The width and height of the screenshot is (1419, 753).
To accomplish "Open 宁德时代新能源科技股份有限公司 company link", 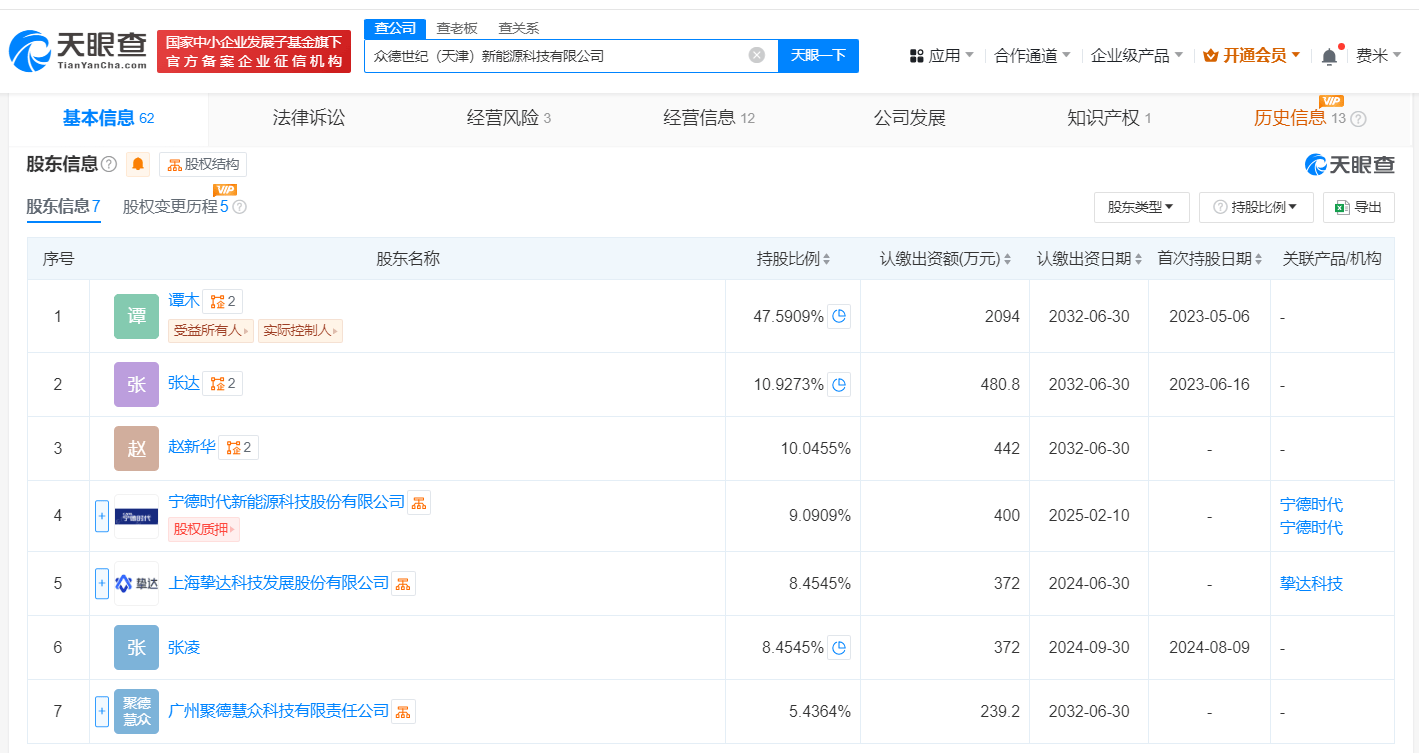I will coord(286,502).
